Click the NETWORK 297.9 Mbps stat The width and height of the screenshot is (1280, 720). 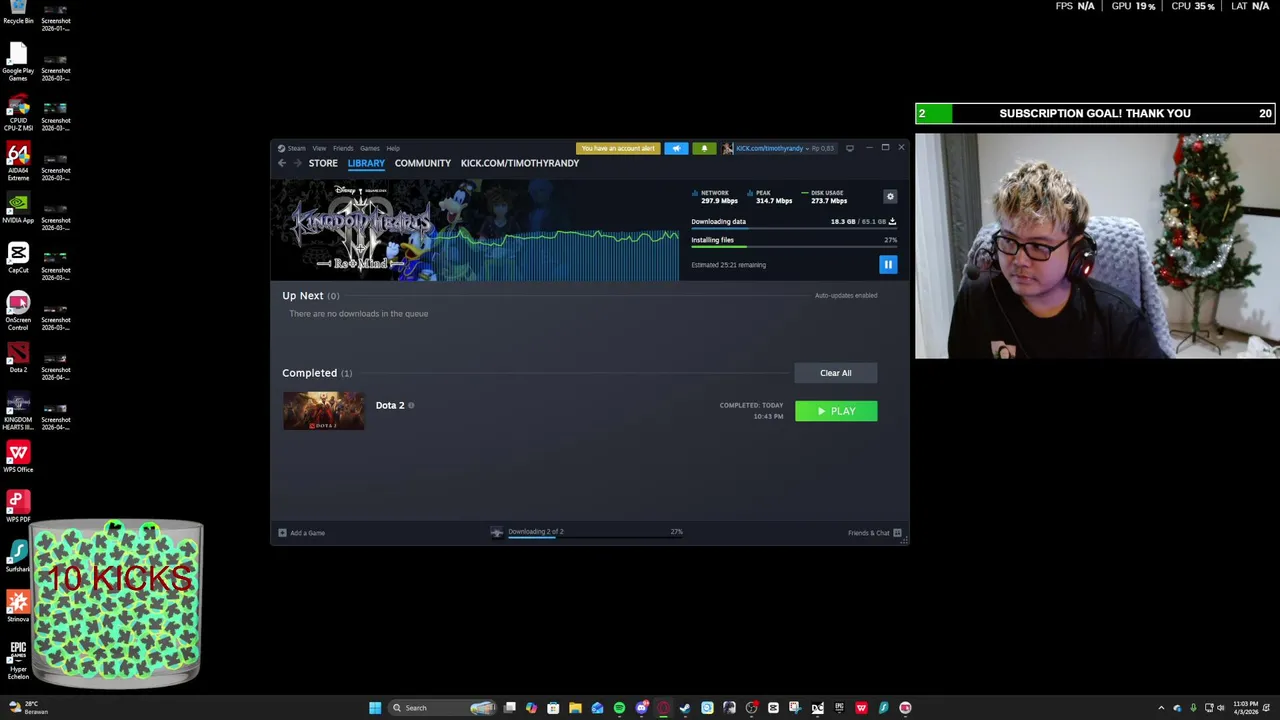point(716,197)
